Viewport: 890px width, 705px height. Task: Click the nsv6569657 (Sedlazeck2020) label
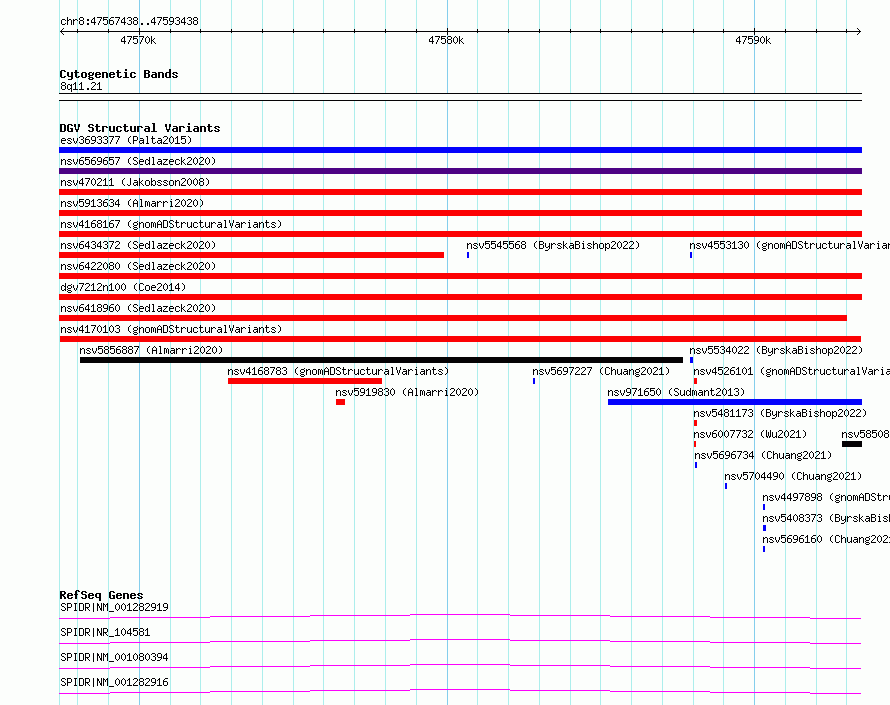pos(138,161)
